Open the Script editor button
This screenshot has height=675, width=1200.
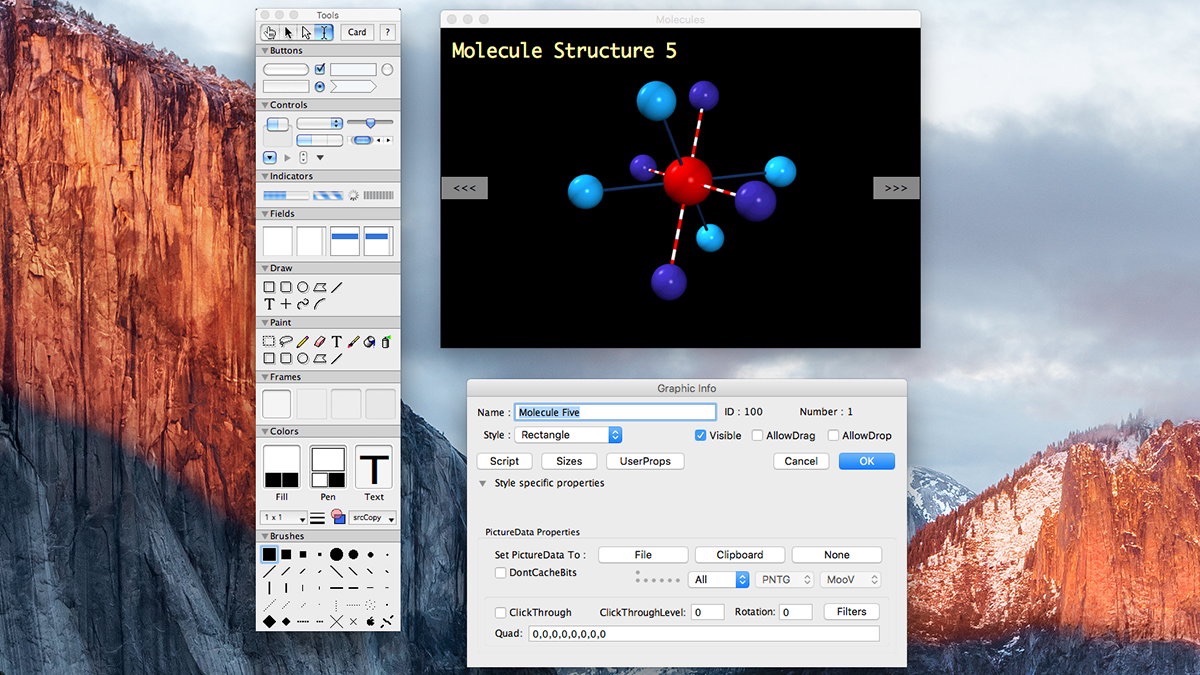pyautogui.click(x=504, y=461)
